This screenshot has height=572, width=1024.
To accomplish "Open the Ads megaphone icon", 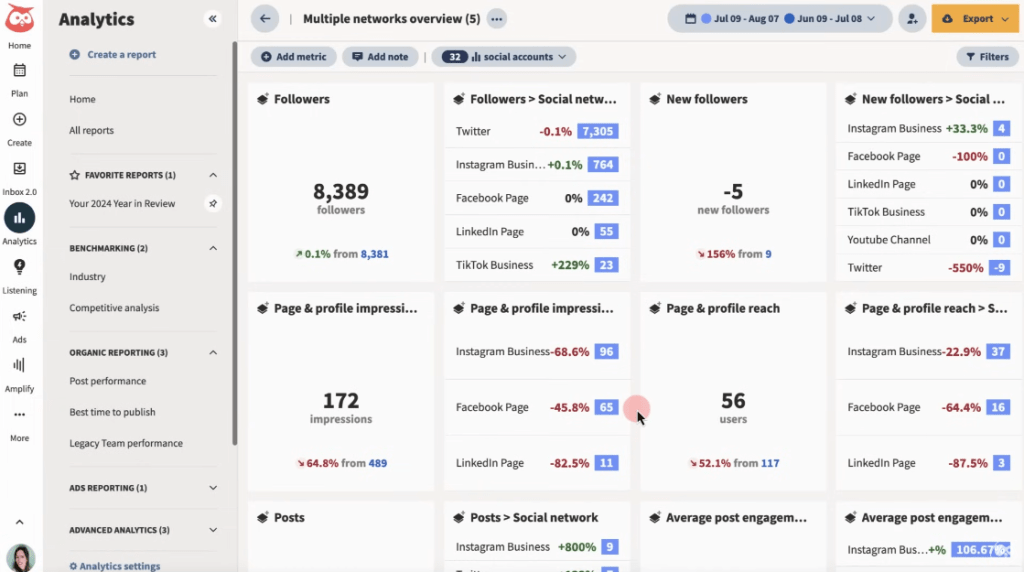I will point(20,317).
